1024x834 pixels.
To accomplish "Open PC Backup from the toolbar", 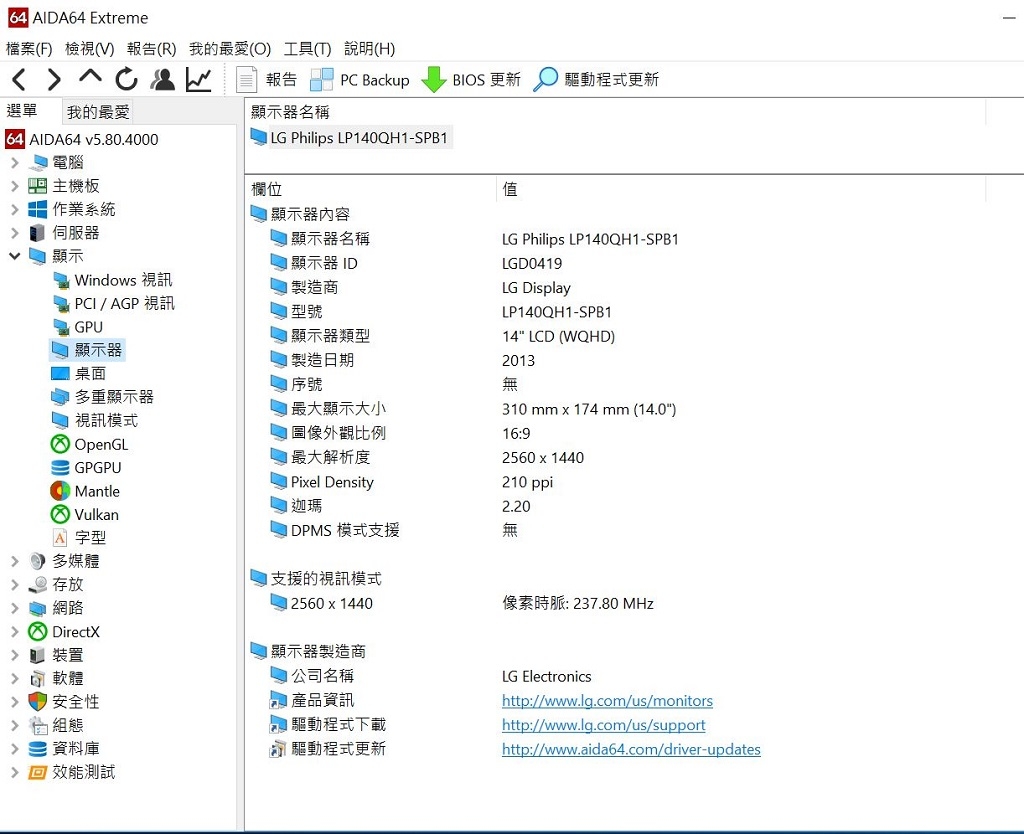I will [359, 80].
